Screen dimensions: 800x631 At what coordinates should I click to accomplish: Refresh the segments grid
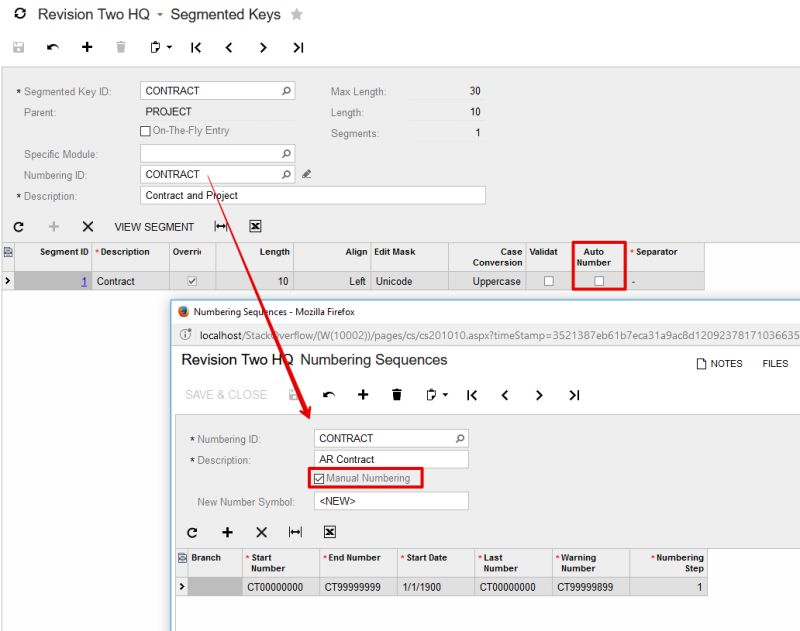pyautogui.click(x=19, y=226)
